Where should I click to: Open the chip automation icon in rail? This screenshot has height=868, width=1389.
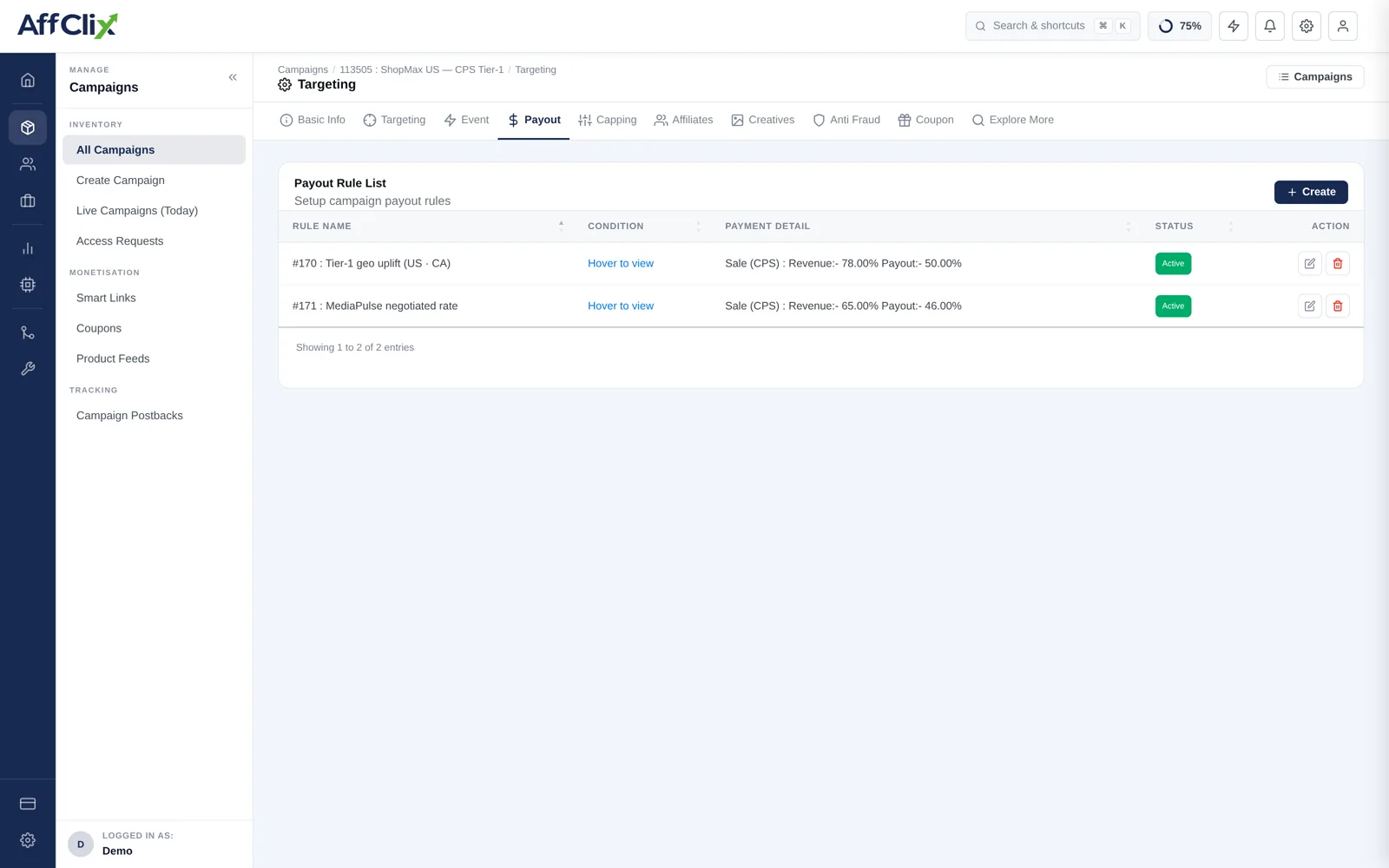point(28,285)
